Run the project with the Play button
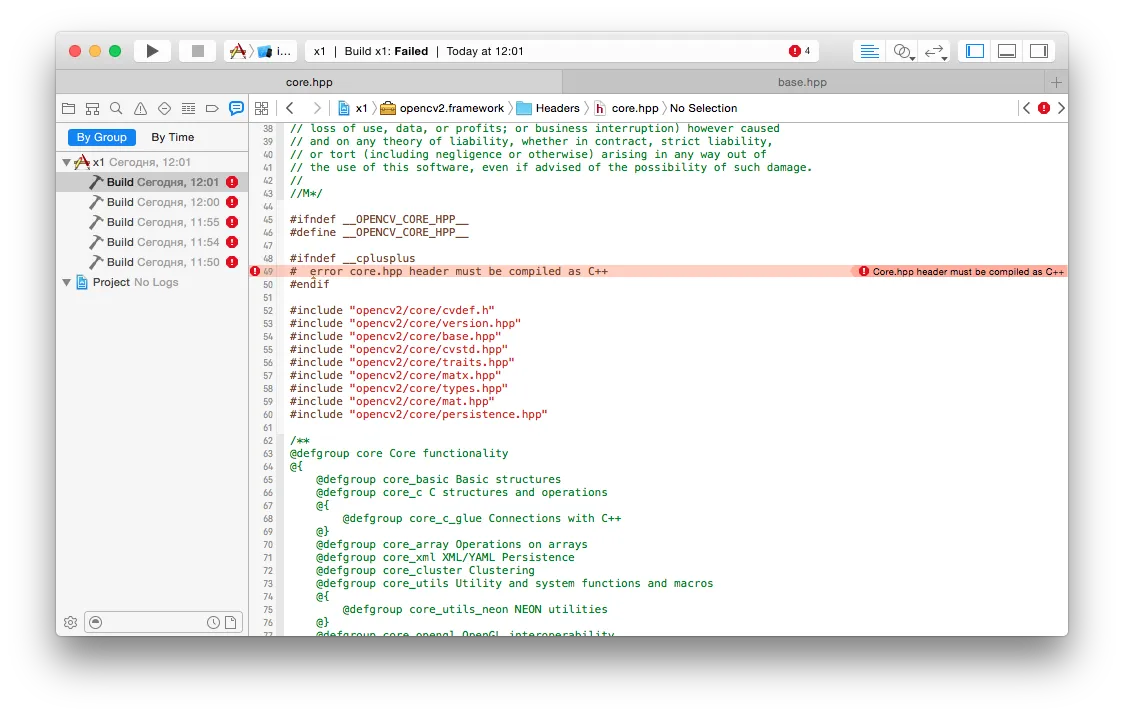 pos(152,51)
